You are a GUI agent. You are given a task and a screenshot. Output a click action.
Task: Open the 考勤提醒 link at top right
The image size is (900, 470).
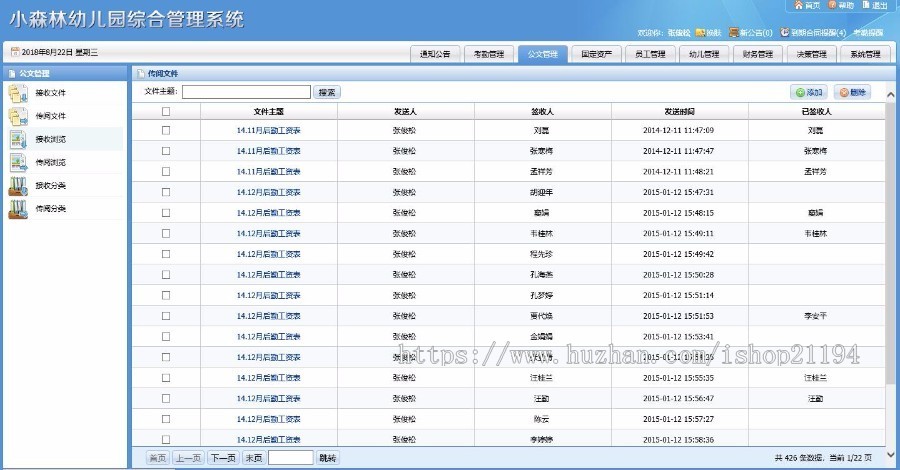coord(868,33)
